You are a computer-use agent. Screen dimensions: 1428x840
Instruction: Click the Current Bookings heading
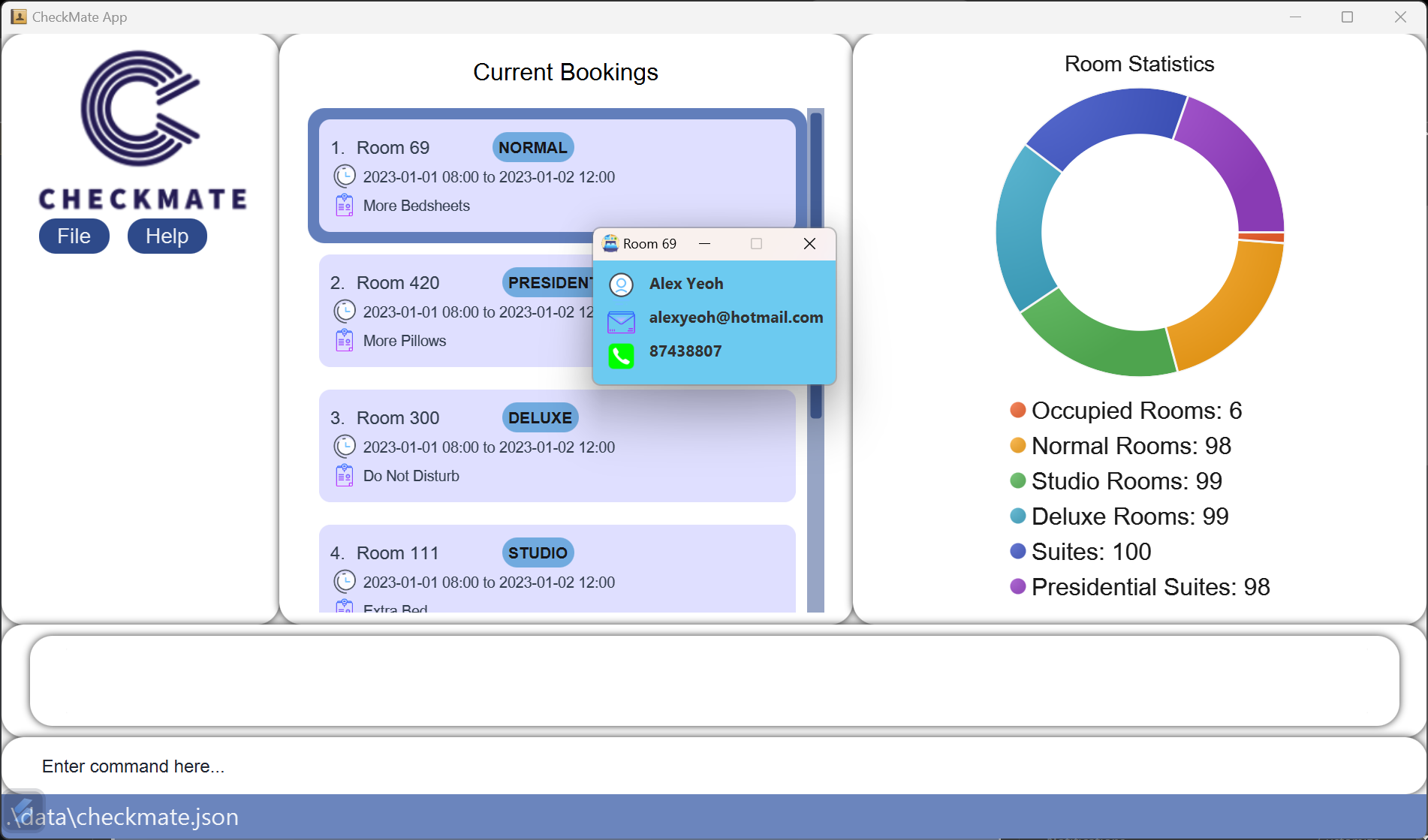click(565, 72)
